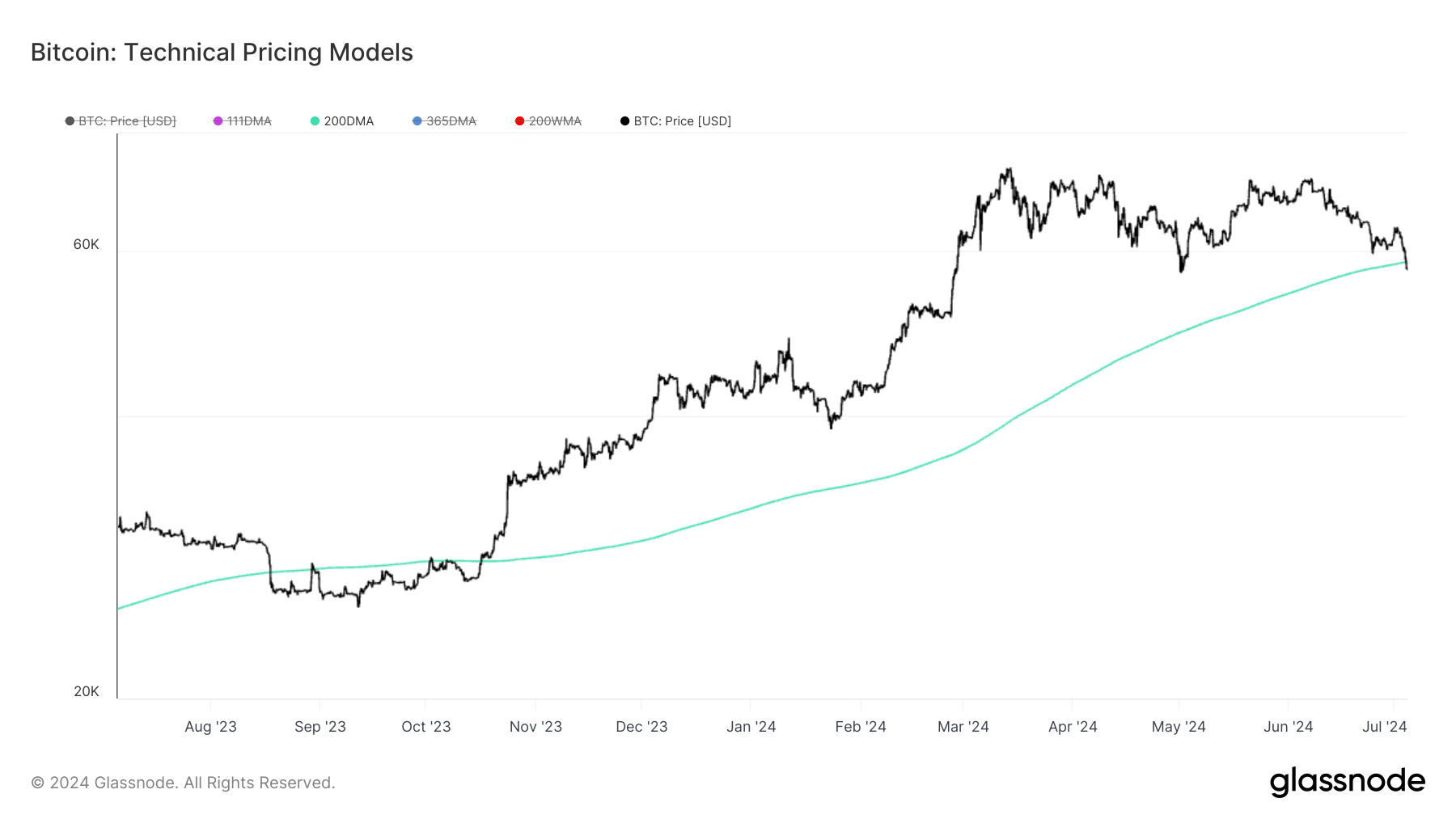Viewport: 1456px width, 819px height.
Task: Click the blue 365DMA legend dot
Action: click(x=417, y=121)
